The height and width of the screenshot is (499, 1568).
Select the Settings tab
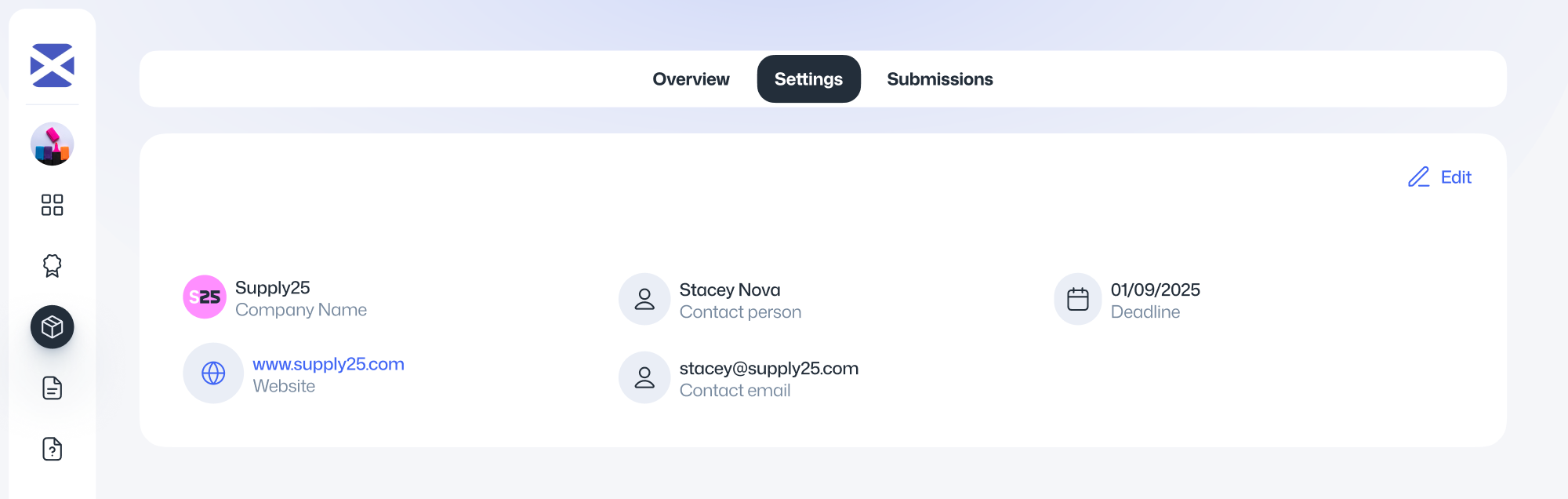coord(808,79)
